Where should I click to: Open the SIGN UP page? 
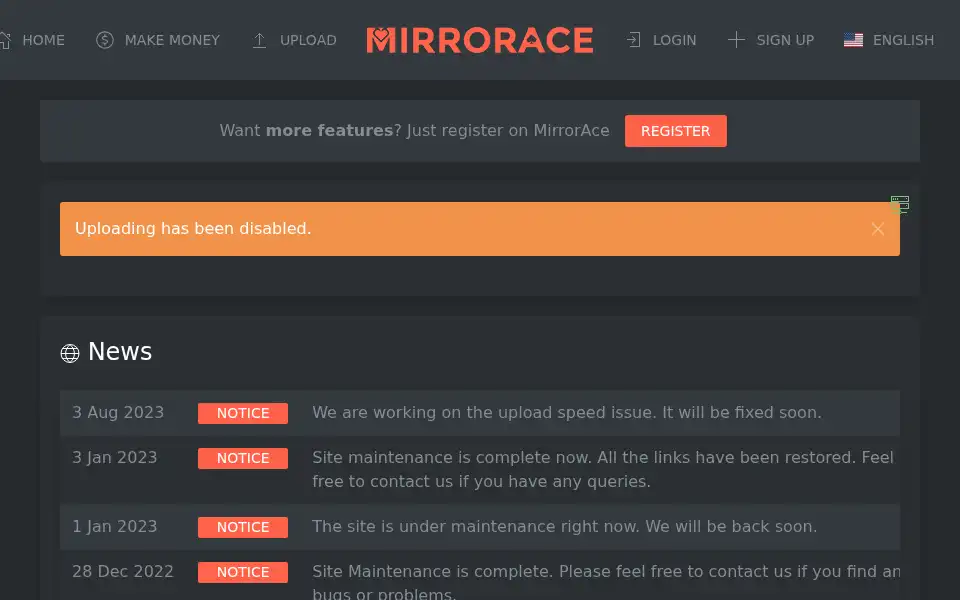tap(785, 40)
